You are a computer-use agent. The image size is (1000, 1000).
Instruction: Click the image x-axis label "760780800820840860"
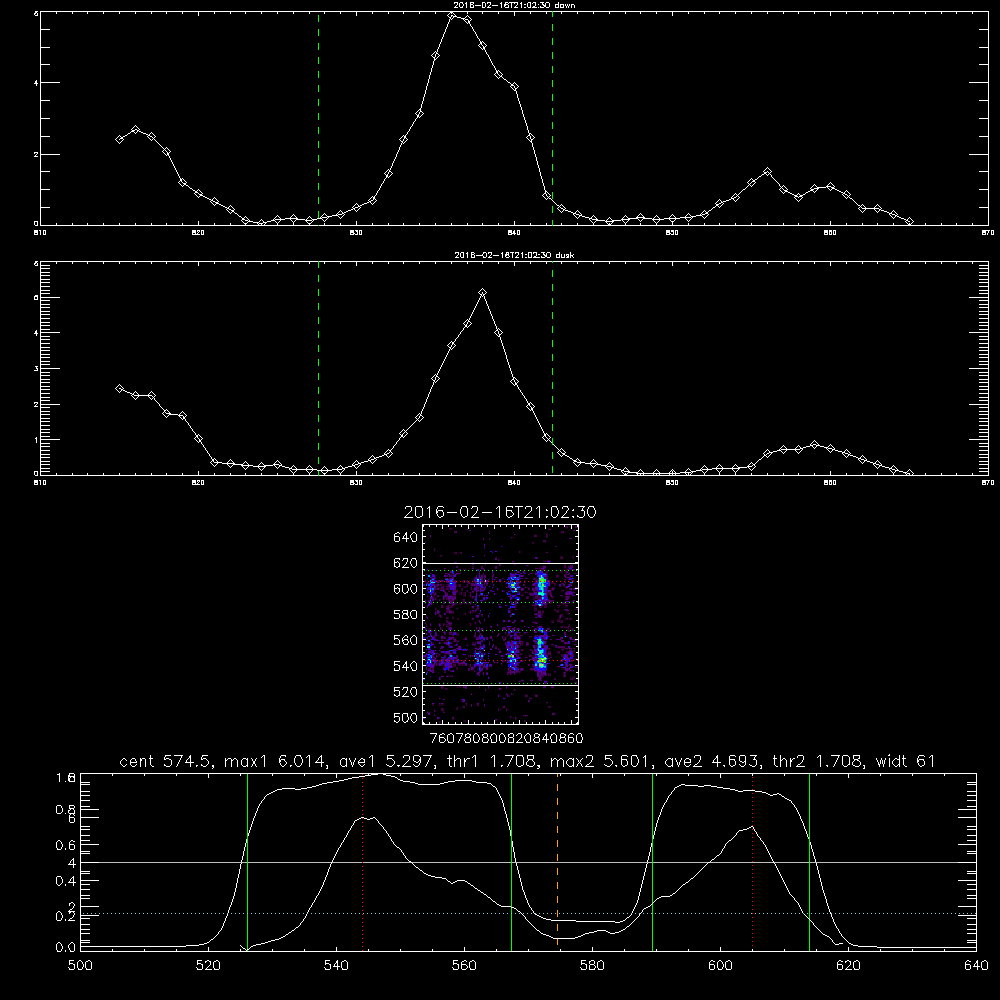tap(506, 739)
